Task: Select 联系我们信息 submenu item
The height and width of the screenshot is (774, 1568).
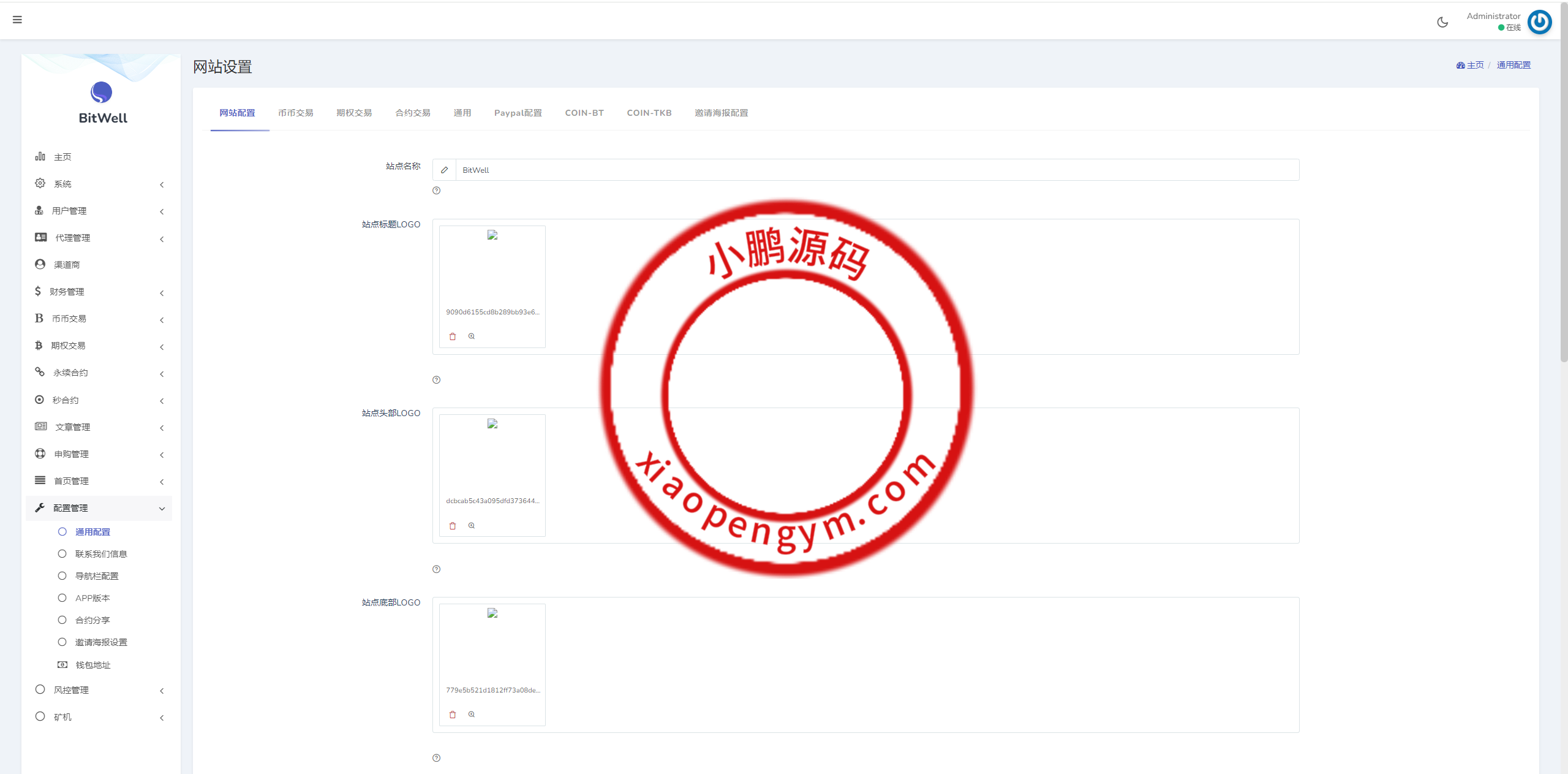Action: click(101, 554)
